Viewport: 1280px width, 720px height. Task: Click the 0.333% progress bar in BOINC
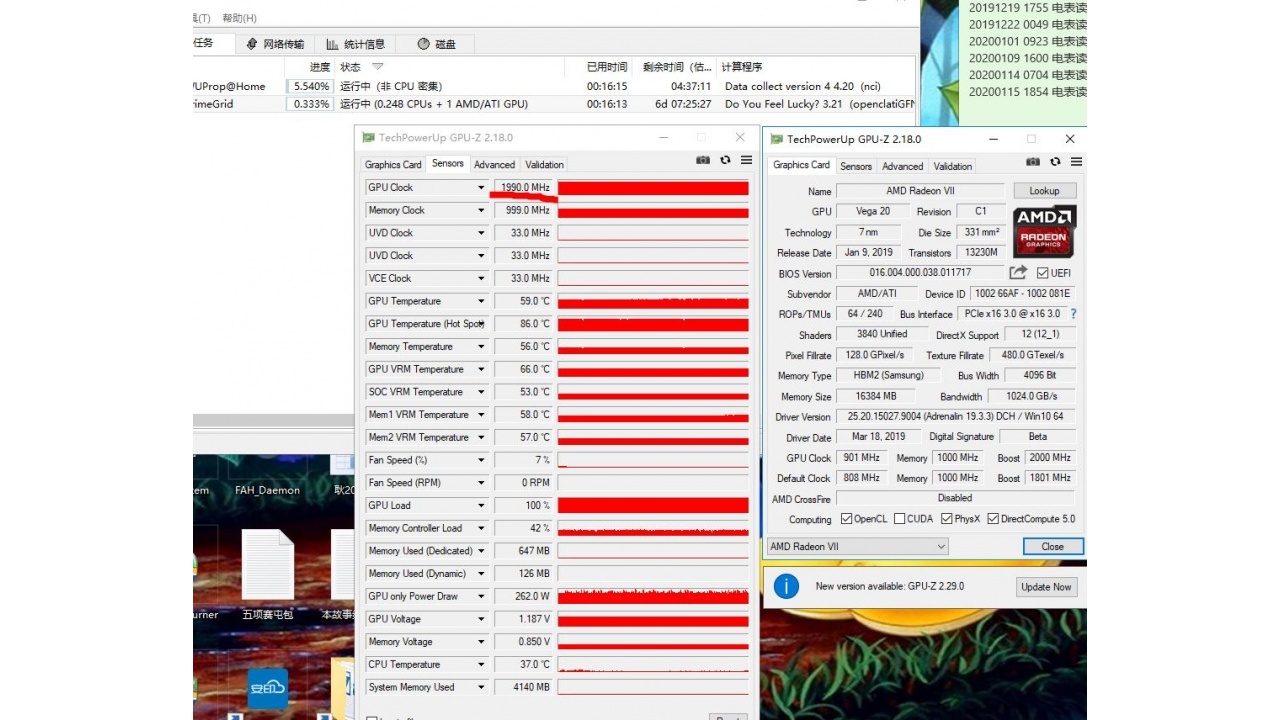point(309,104)
